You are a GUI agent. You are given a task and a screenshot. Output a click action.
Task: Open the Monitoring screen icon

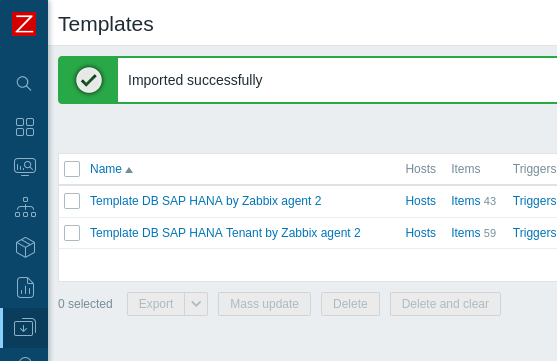click(25, 167)
